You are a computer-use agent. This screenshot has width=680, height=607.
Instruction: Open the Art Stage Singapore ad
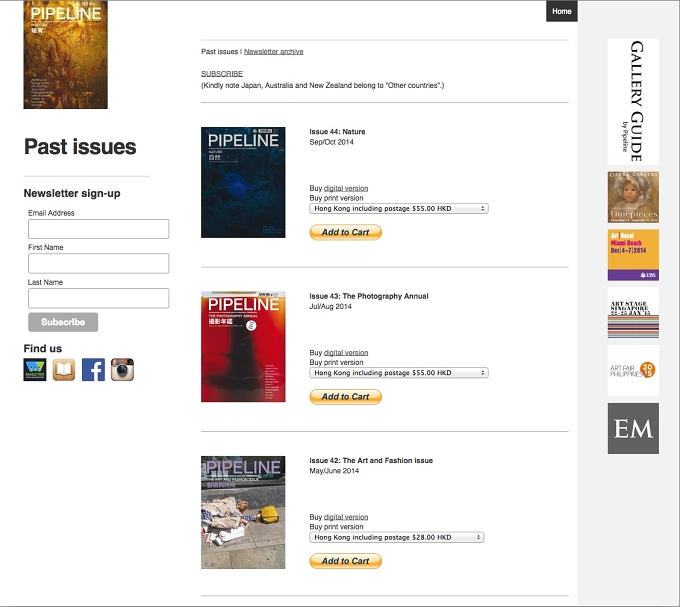(633, 313)
